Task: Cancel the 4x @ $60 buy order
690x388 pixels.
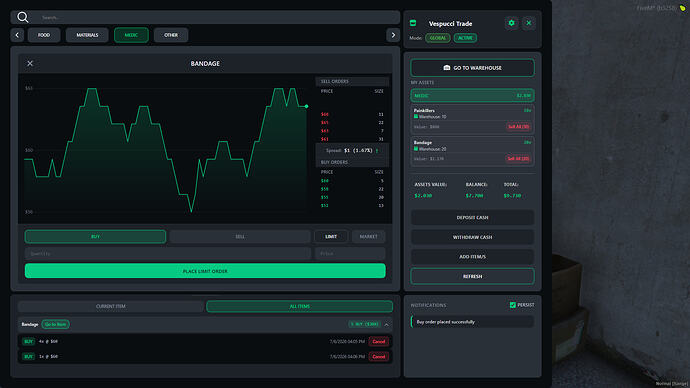Action: coord(378,341)
